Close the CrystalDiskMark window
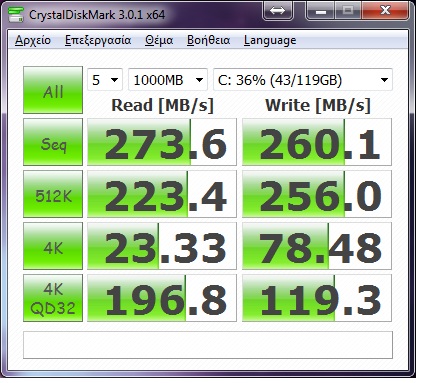 coord(386,10)
